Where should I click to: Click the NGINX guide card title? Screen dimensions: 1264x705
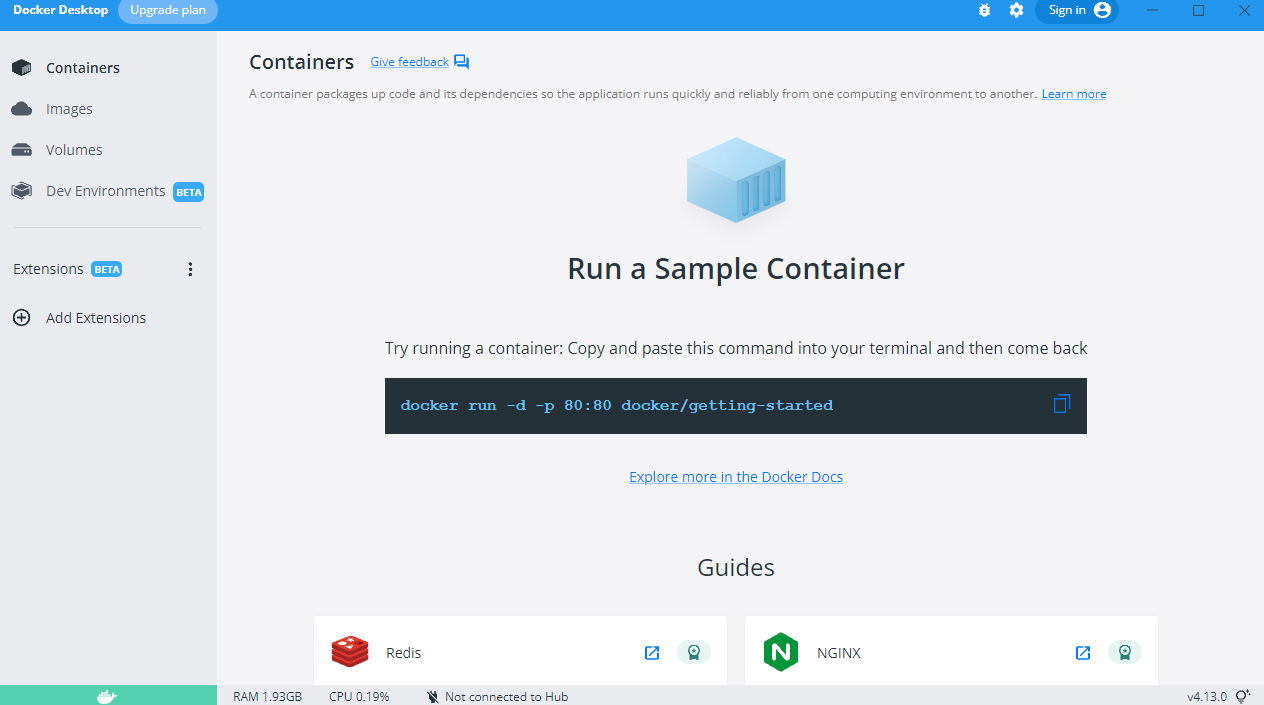point(838,653)
